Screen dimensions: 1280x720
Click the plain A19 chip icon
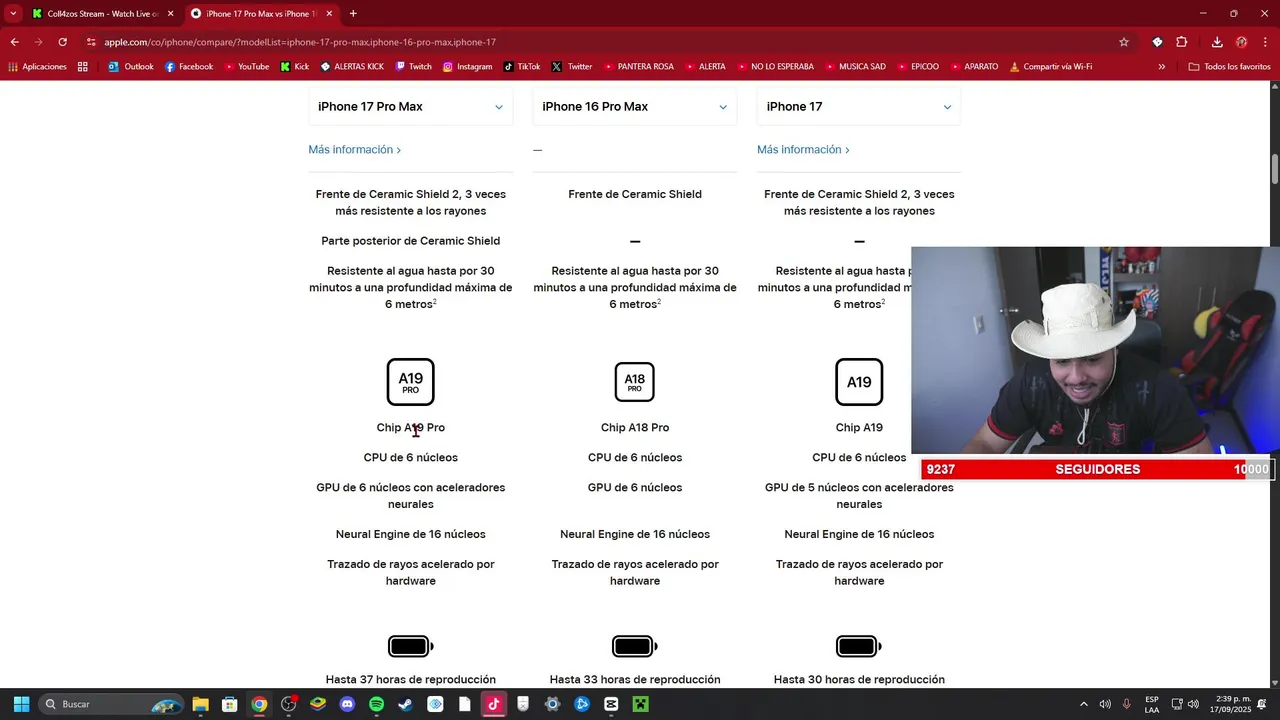click(x=859, y=382)
